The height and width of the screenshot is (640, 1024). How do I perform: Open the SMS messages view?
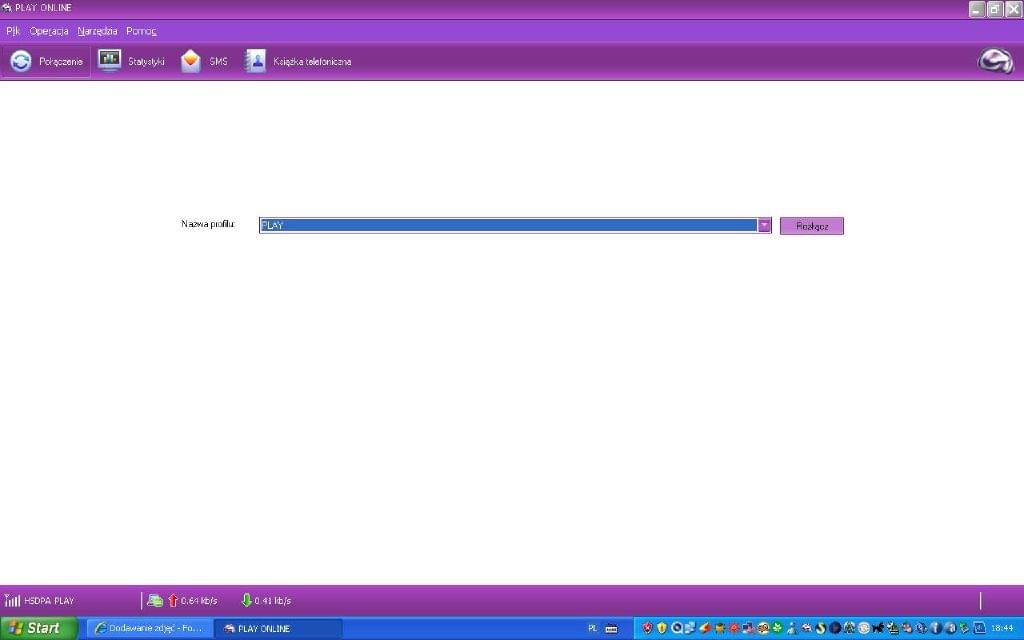tap(204, 61)
